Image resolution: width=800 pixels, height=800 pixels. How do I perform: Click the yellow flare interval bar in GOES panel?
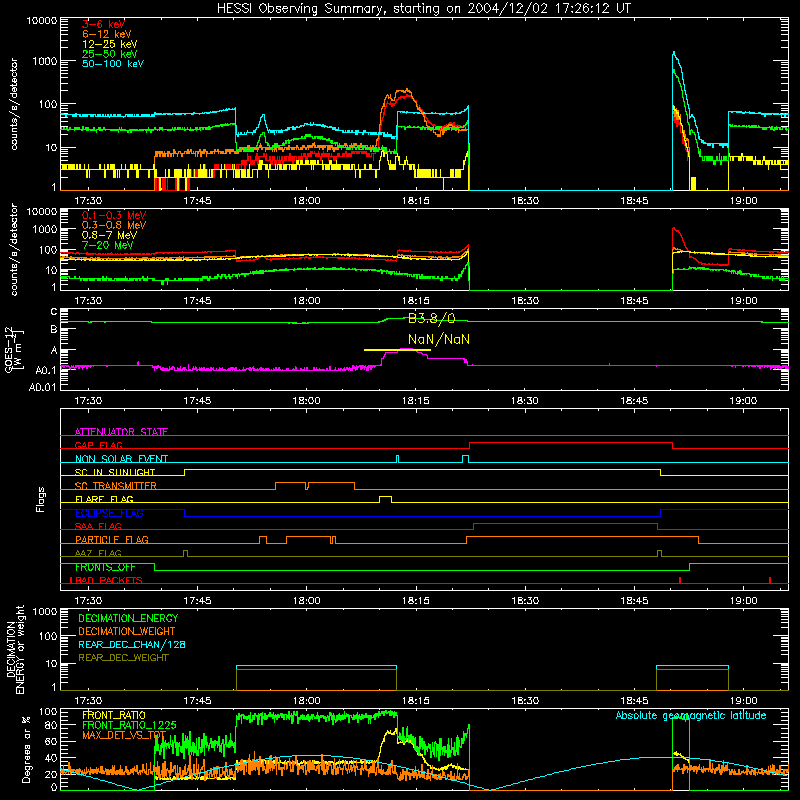tap(397, 350)
